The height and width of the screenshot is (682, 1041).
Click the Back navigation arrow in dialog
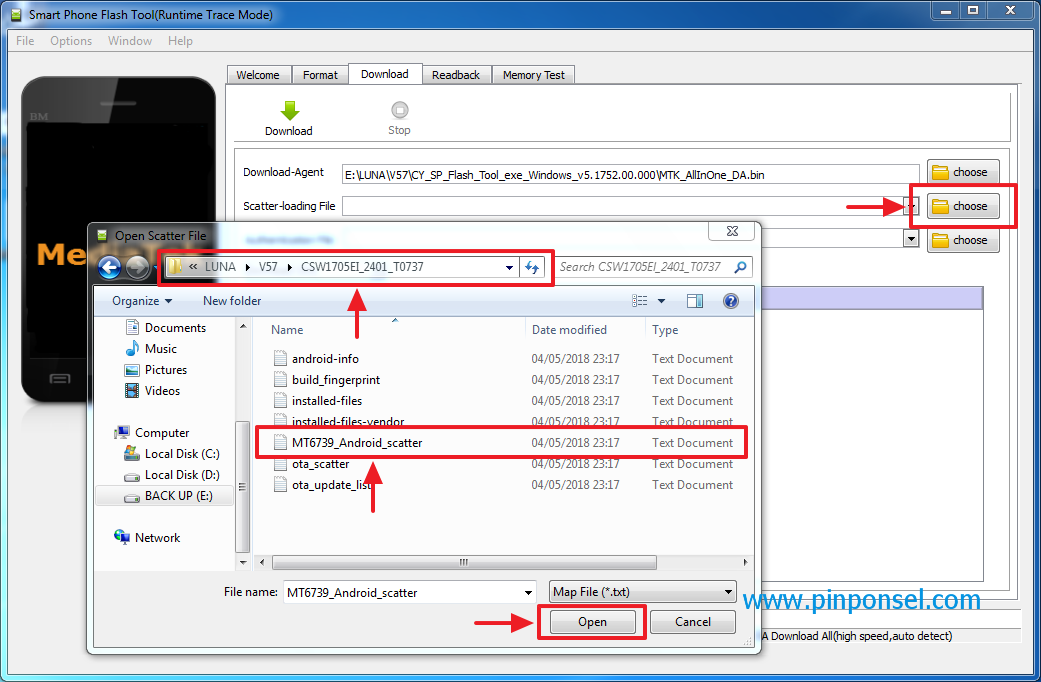[x=110, y=268]
